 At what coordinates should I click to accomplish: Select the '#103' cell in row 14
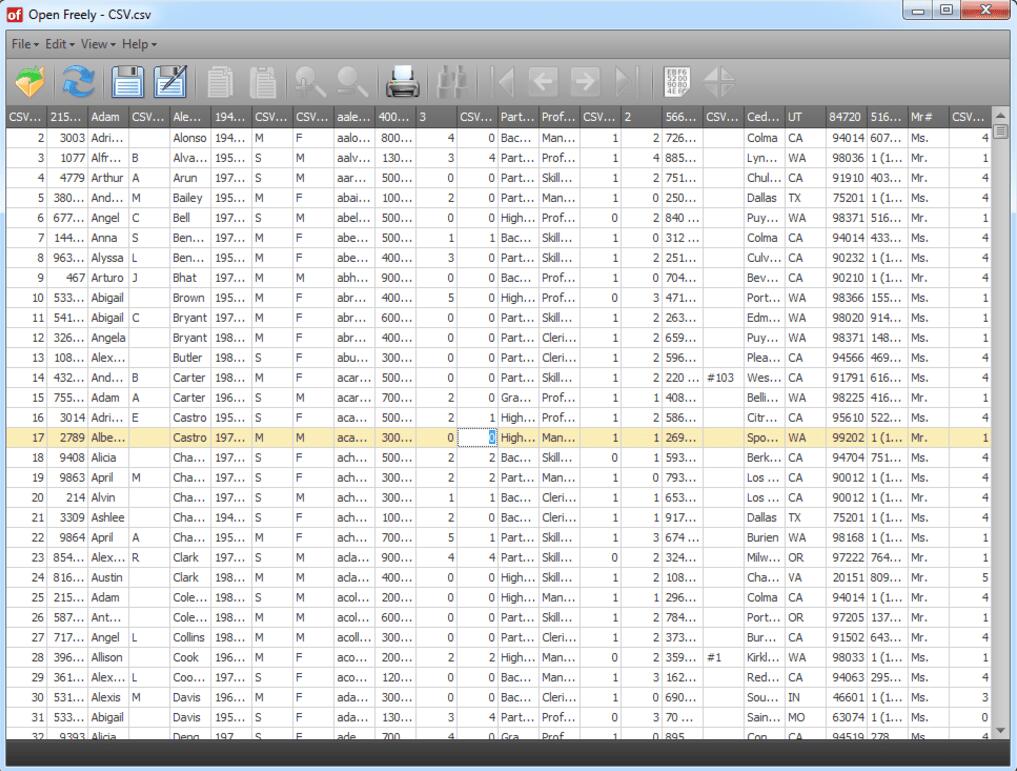click(x=721, y=378)
